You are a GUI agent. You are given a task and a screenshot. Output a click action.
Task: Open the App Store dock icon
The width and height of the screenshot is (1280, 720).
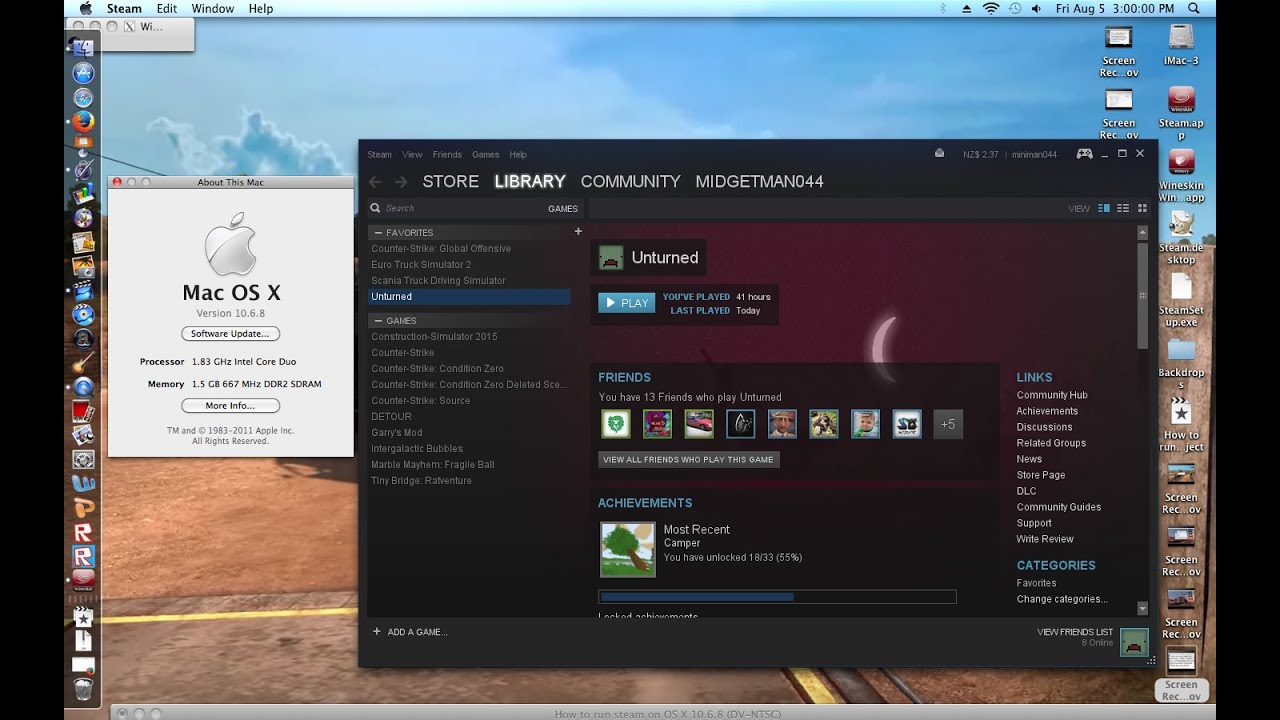(83, 73)
